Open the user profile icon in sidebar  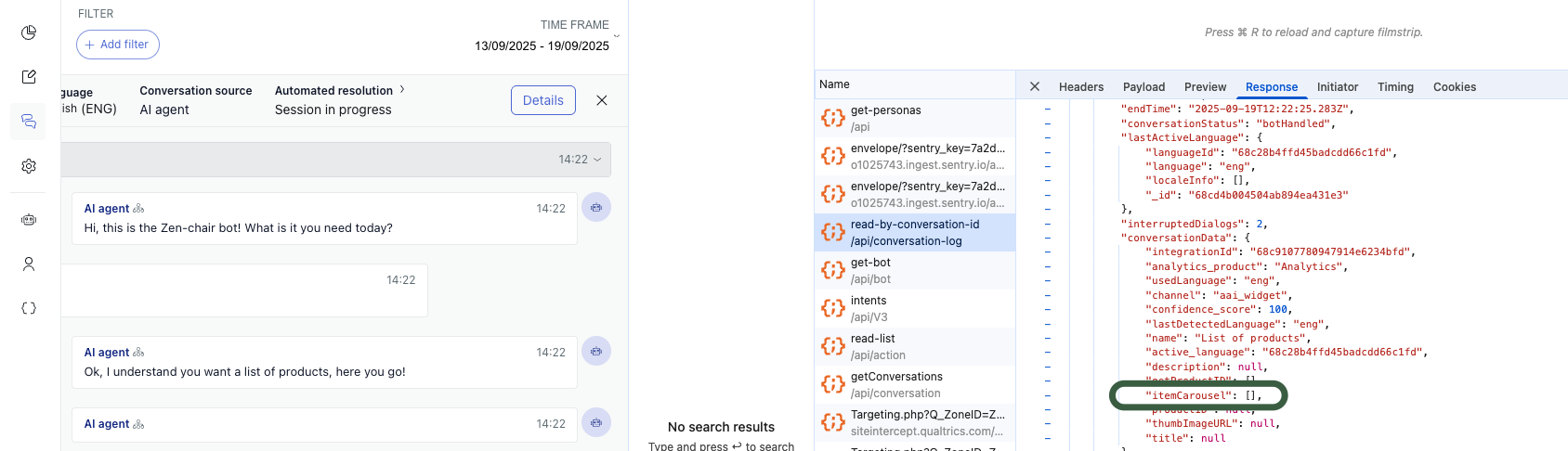click(x=29, y=264)
